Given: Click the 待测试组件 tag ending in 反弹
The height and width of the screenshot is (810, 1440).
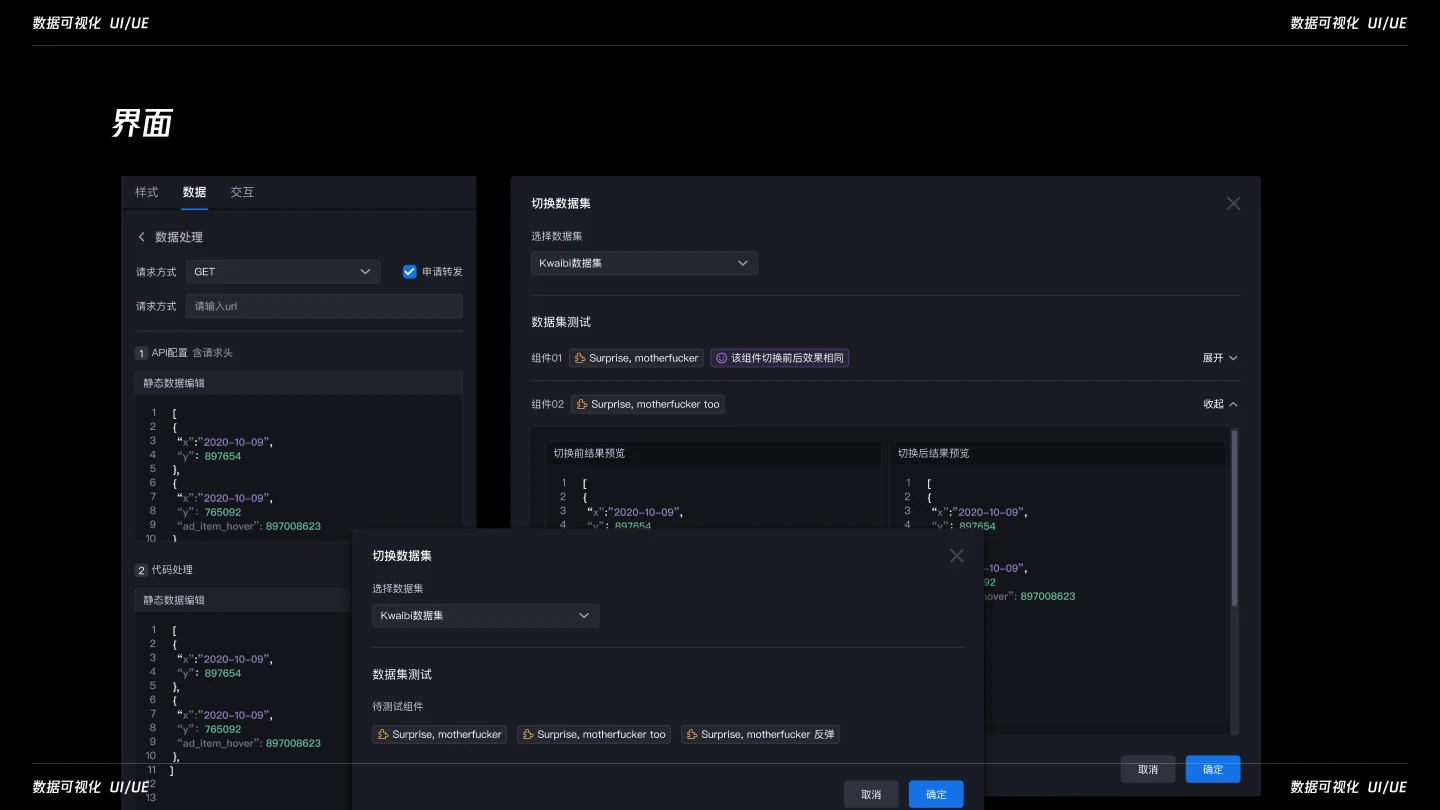Looking at the screenshot, I should click(x=760, y=734).
